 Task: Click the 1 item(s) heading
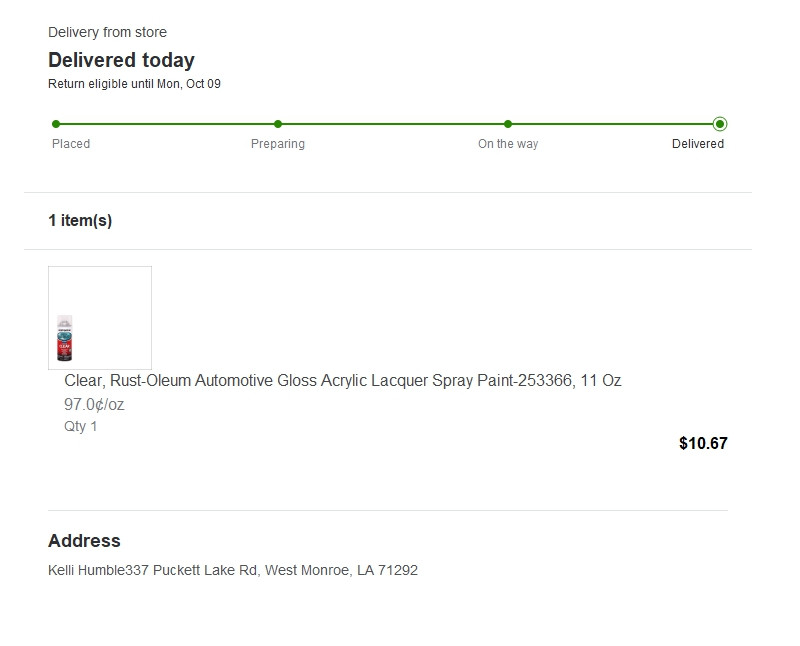80,221
